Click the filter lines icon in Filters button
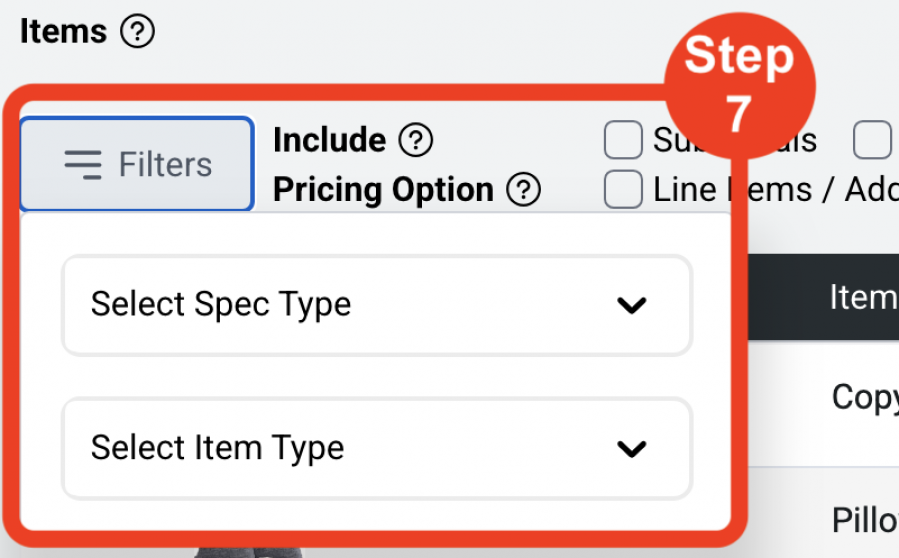 tap(83, 165)
